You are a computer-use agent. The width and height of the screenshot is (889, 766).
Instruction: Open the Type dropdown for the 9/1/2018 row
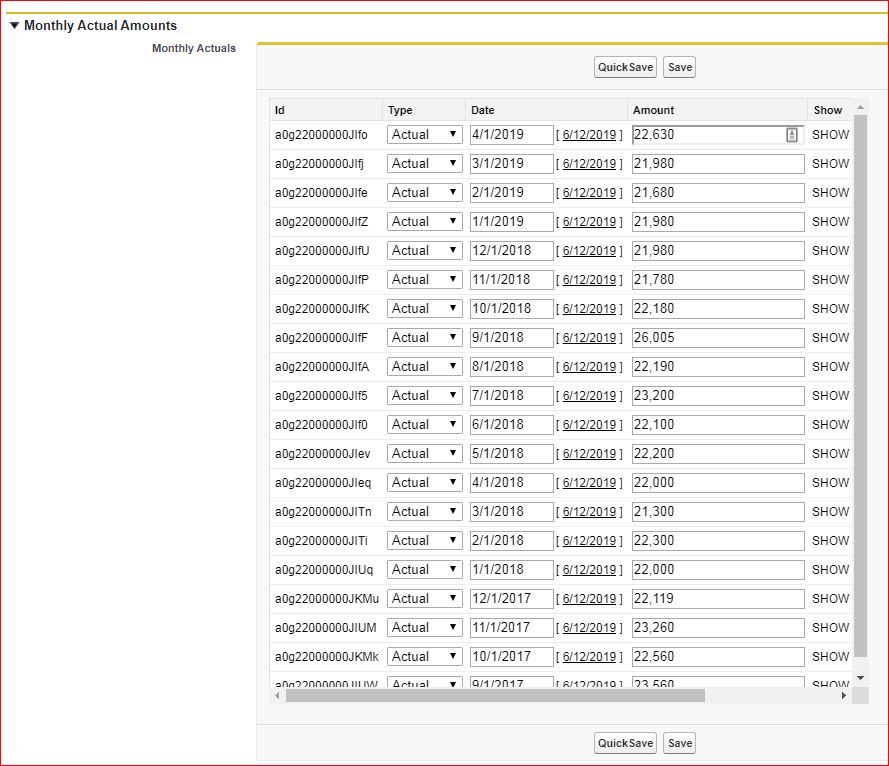click(425, 338)
